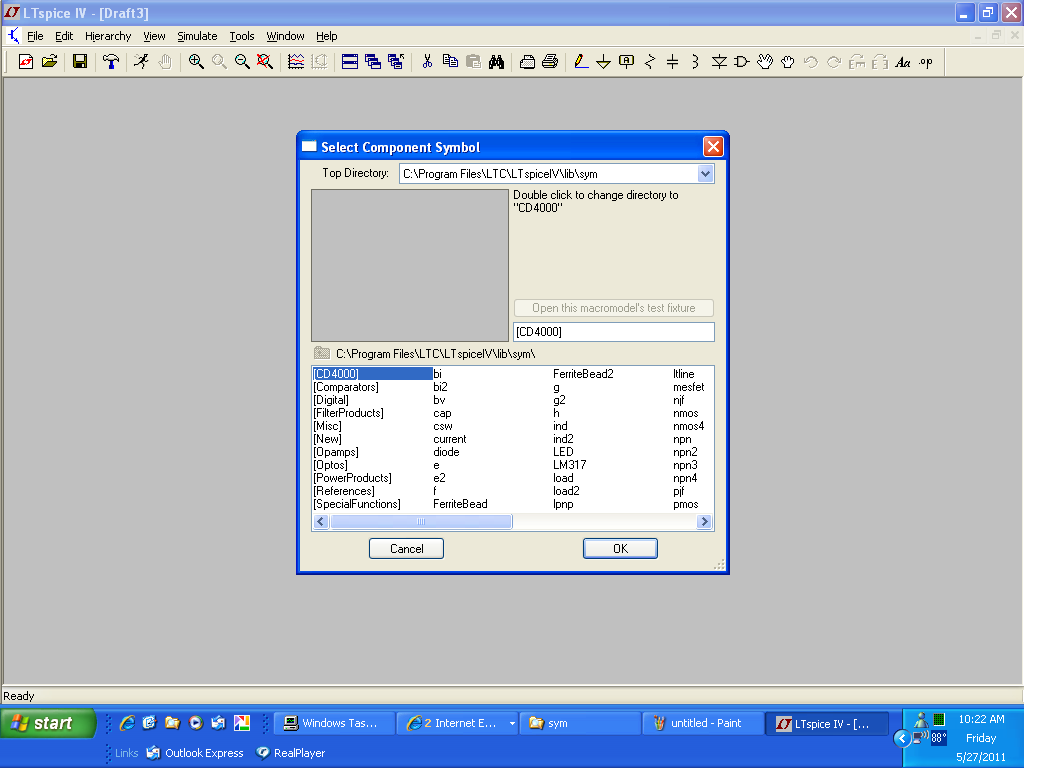Select the 'FerriteBead2' symbol entry
Viewport: 1042px width, 770px height.
click(583, 374)
